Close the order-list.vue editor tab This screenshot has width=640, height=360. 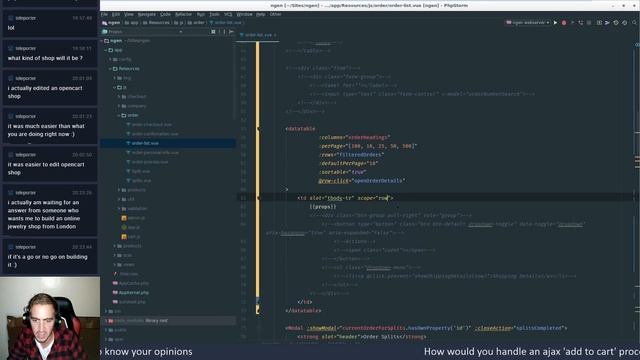275,35
